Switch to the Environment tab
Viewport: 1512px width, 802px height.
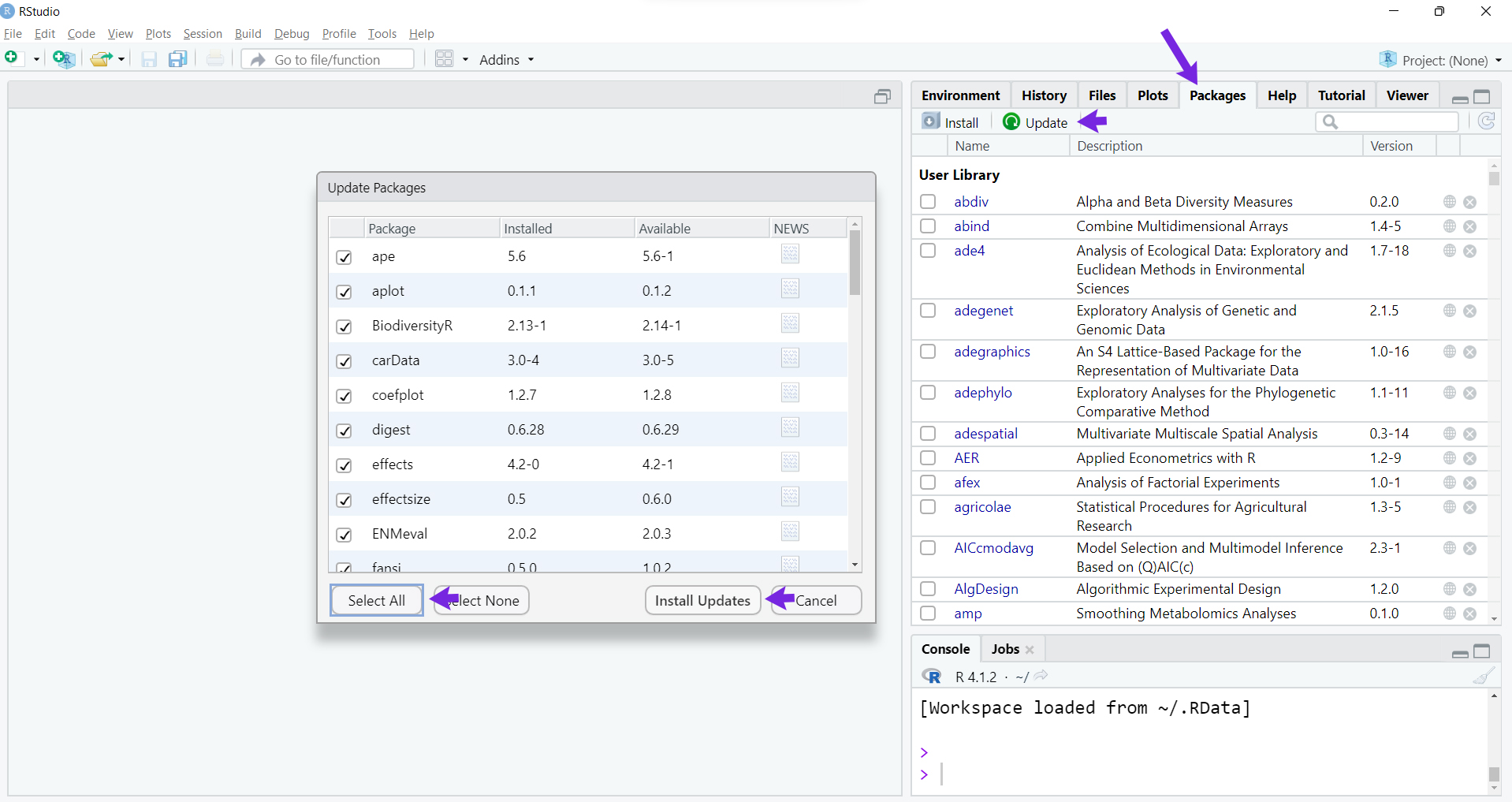pos(960,95)
